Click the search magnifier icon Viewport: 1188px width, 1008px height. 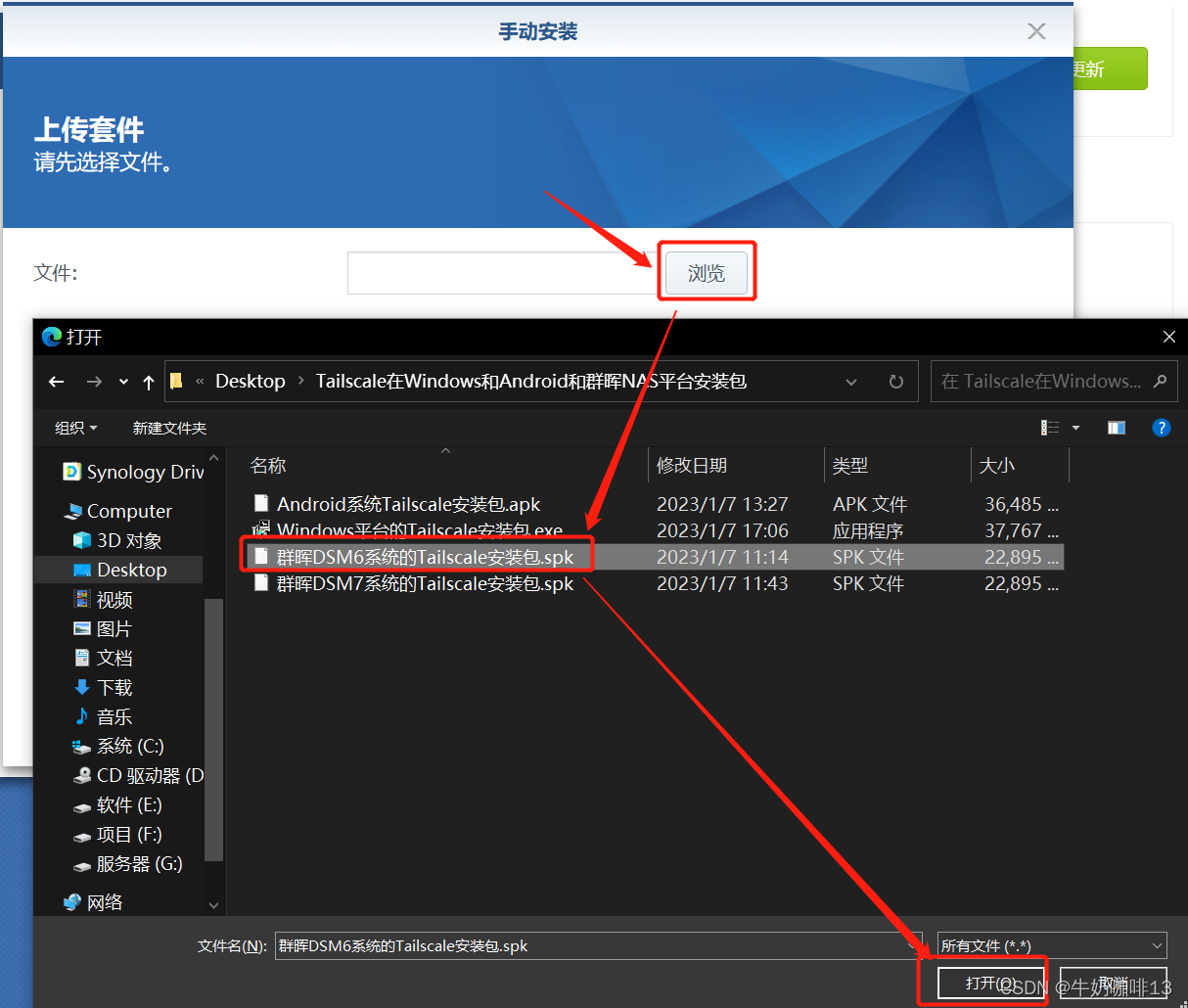(x=1161, y=382)
